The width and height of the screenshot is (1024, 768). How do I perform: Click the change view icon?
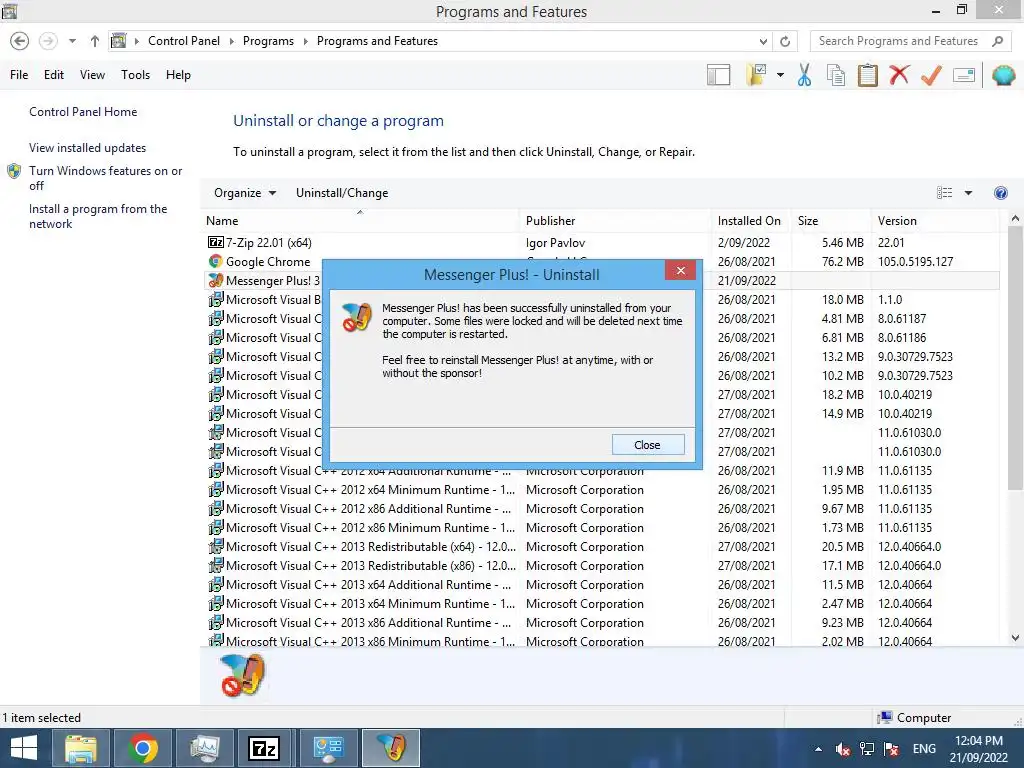(x=944, y=193)
